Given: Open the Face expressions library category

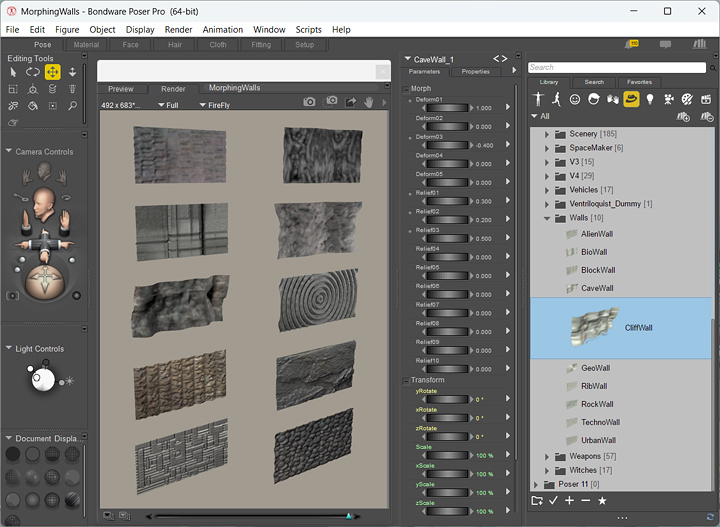Looking at the screenshot, I should point(575,99).
